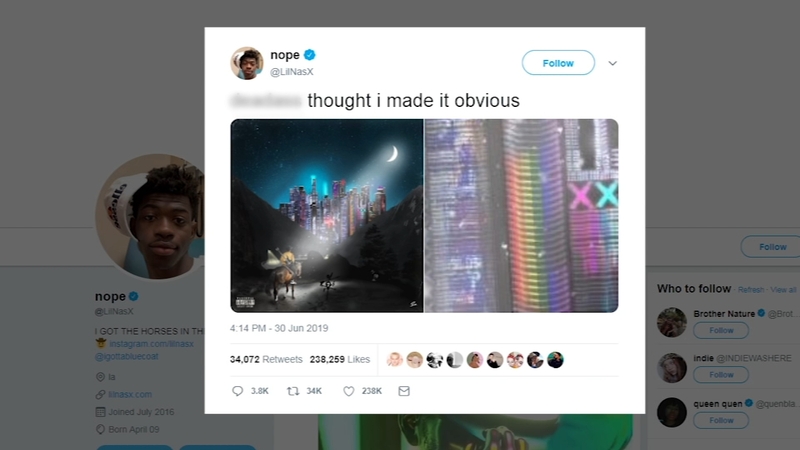Screen dimensions: 800x450
Task: Click the retweet arrows icon
Action: [x=293, y=391]
